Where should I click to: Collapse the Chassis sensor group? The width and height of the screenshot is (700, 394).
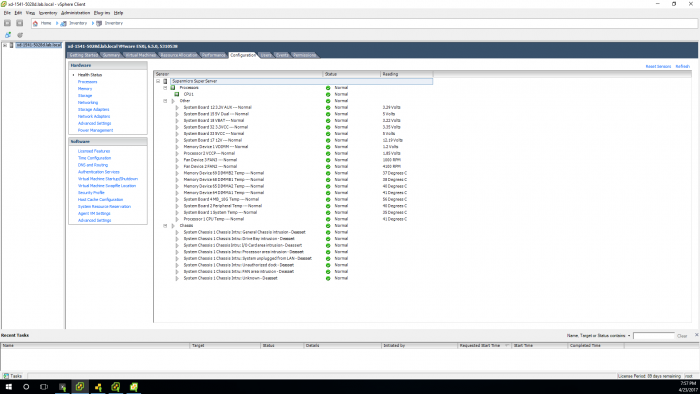165,226
